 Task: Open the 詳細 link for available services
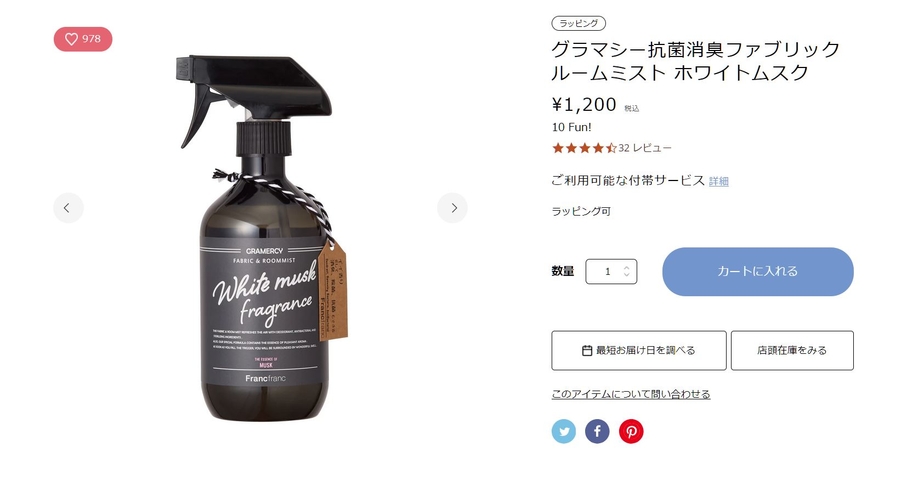coord(718,181)
